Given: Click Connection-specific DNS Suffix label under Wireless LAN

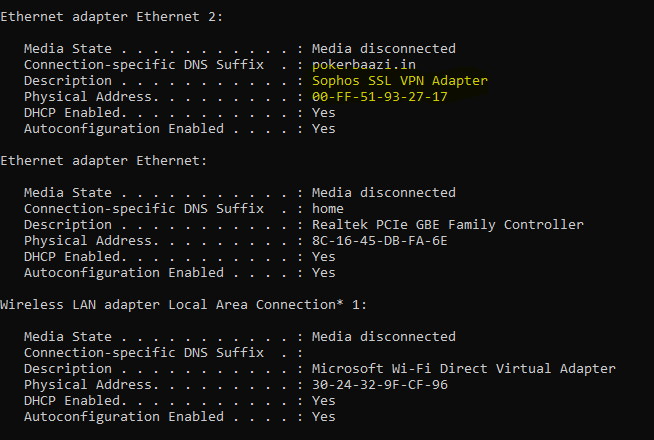Looking at the screenshot, I should tap(143, 353).
